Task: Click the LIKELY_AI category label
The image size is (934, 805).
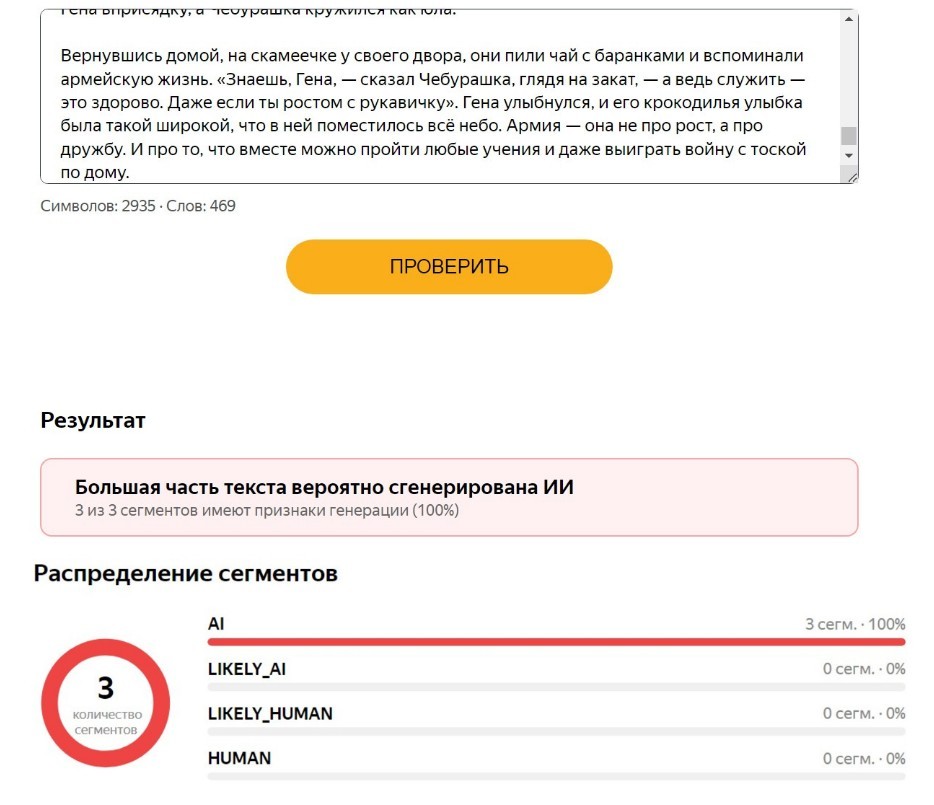Action: 247,669
